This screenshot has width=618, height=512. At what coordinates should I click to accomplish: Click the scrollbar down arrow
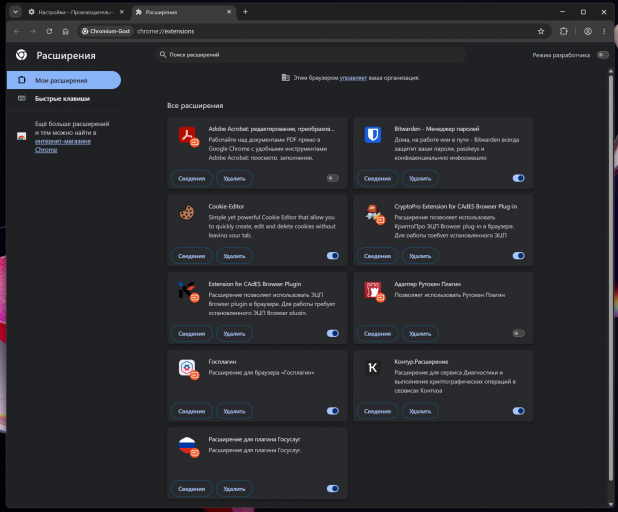tap(611, 505)
